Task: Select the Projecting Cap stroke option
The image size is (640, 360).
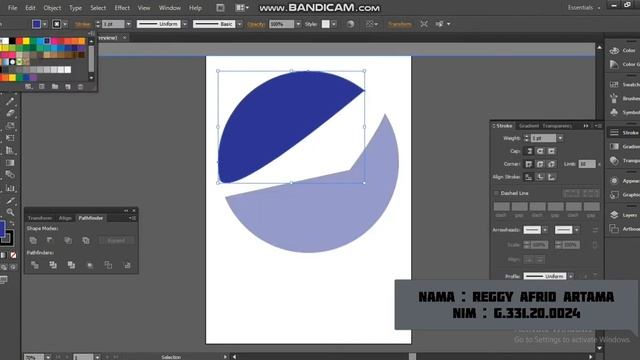Action: (551, 151)
